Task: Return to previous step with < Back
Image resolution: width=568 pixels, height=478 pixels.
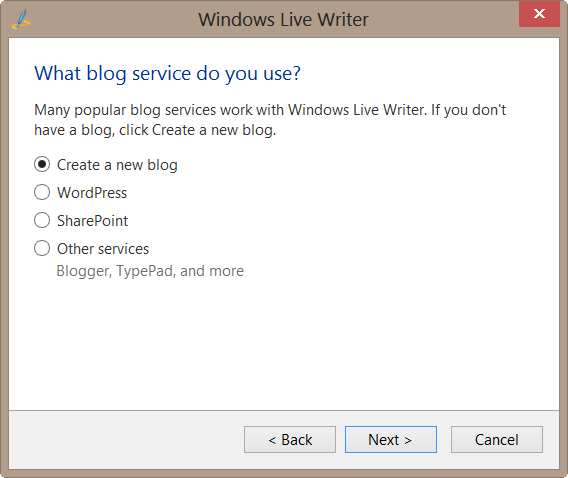Action: pyautogui.click(x=290, y=439)
